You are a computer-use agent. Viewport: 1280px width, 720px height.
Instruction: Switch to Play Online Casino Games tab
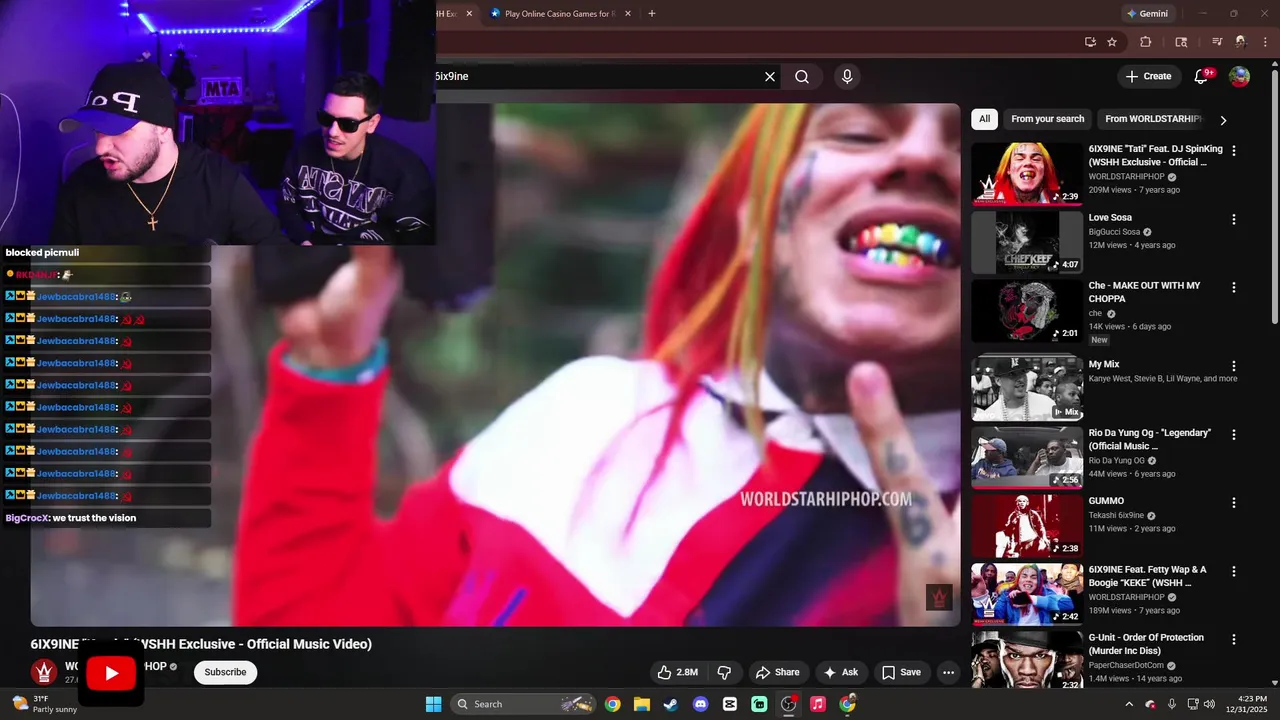coord(559,14)
